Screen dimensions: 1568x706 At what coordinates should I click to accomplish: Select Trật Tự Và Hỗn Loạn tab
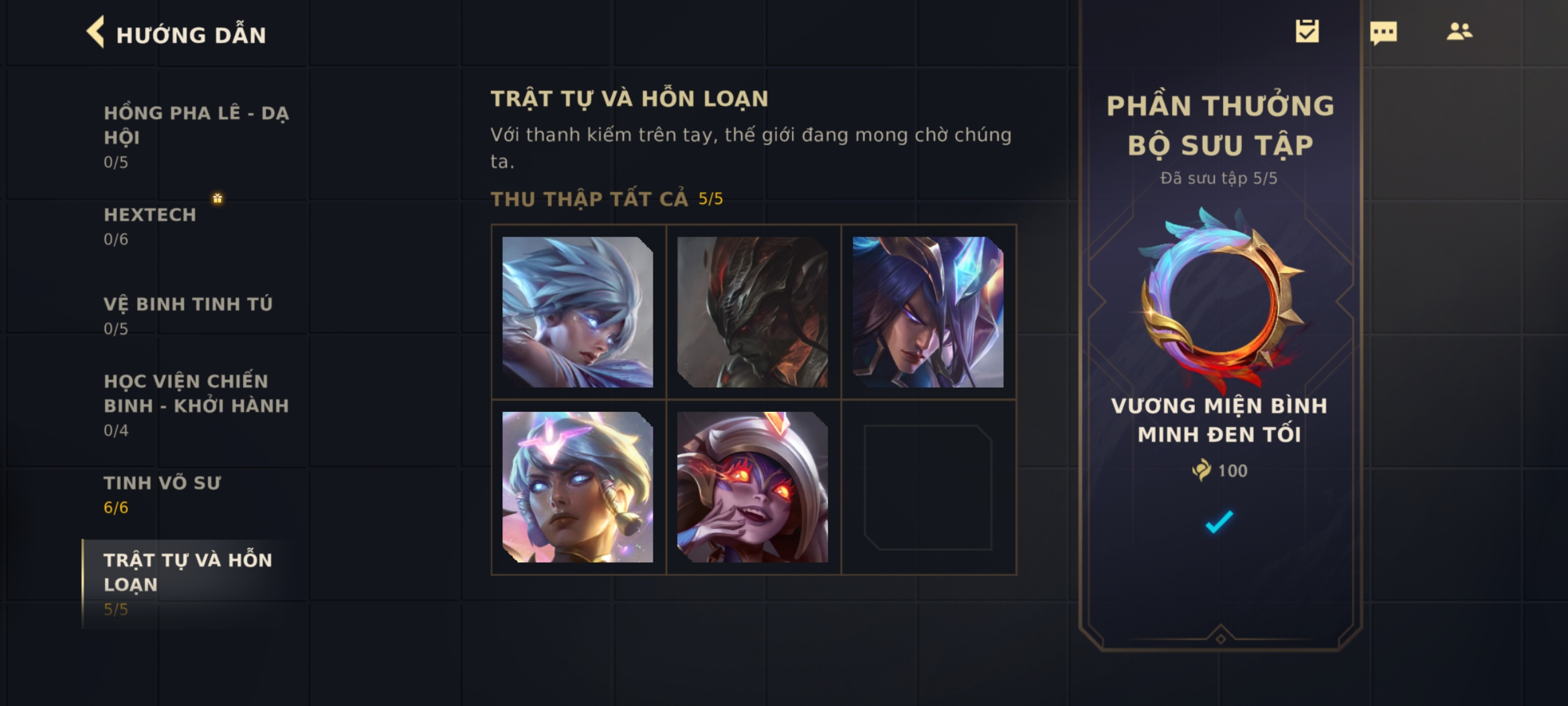click(196, 584)
